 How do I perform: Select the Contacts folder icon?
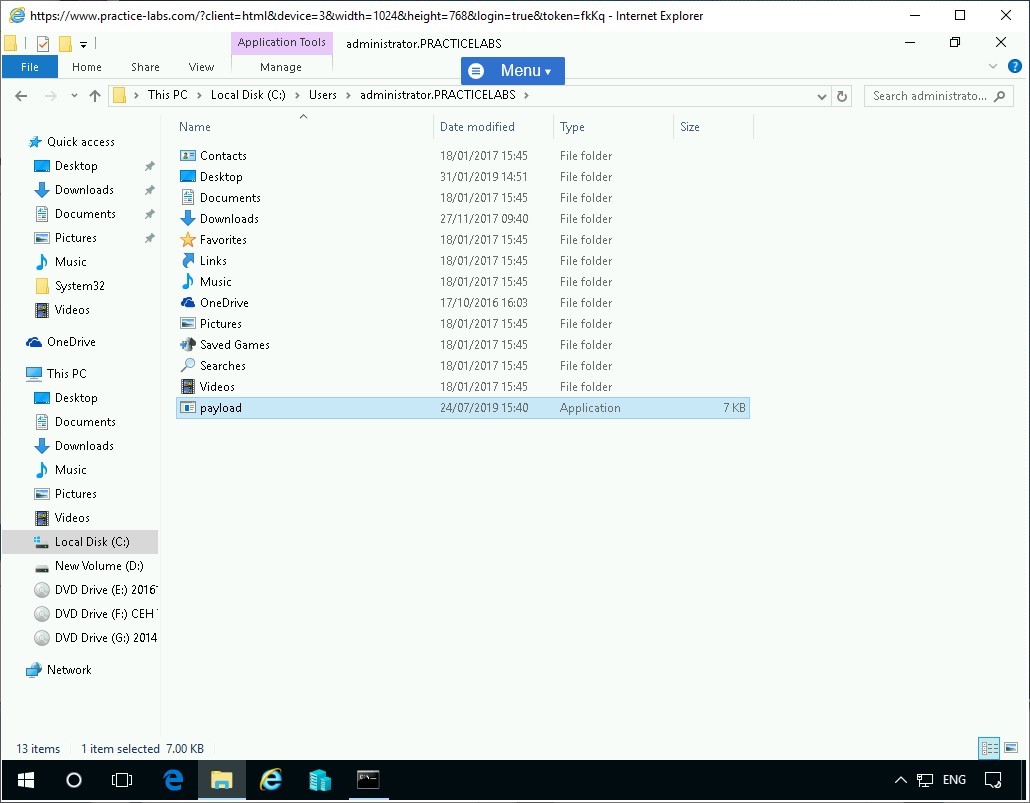pyautogui.click(x=188, y=156)
